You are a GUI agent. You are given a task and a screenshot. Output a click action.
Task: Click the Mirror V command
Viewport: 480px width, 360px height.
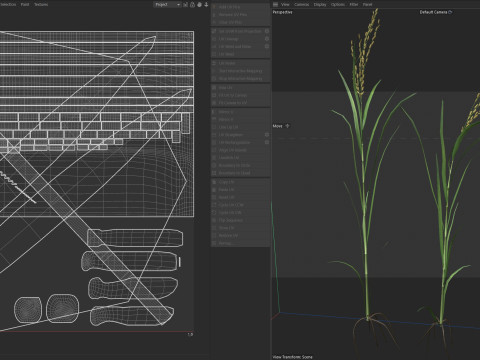[240, 119]
